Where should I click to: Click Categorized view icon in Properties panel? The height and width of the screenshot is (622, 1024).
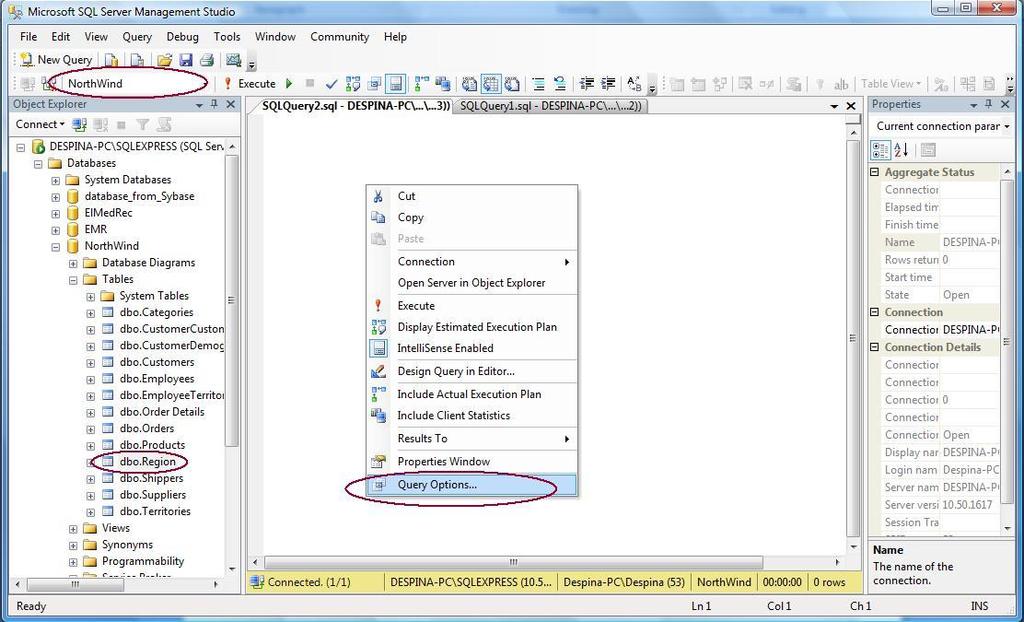(880, 150)
